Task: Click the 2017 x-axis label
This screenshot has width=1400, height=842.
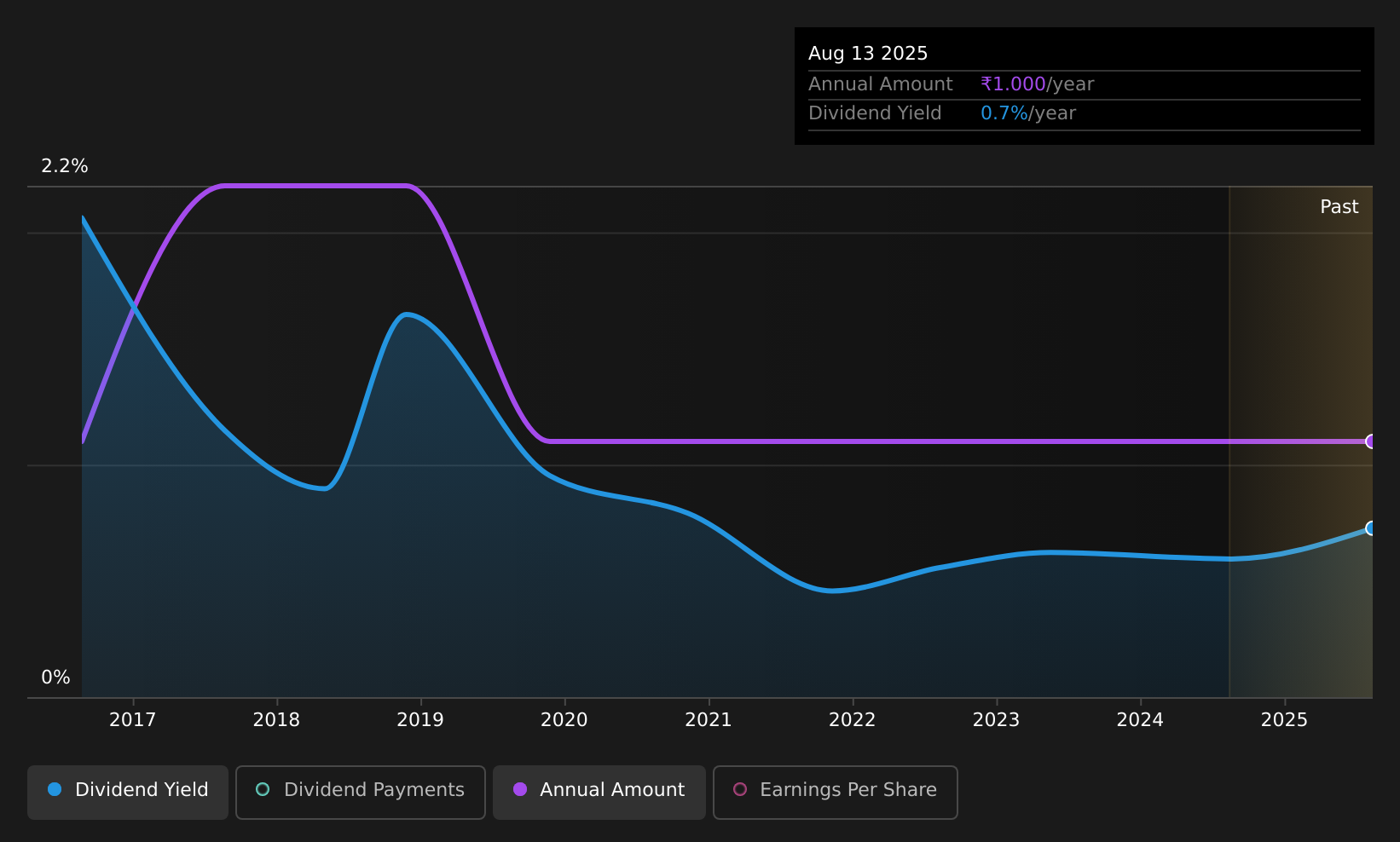Action: click(x=133, y=720)
